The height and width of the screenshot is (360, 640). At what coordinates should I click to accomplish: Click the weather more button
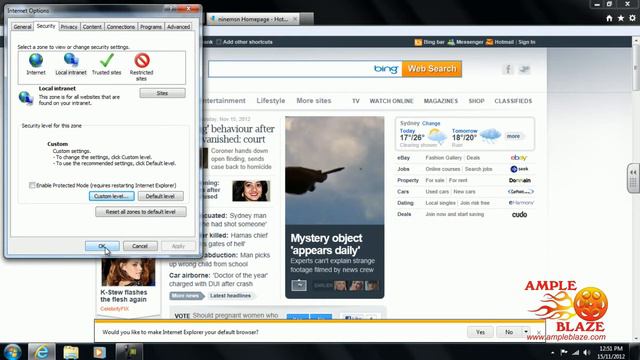pos(513,136)
